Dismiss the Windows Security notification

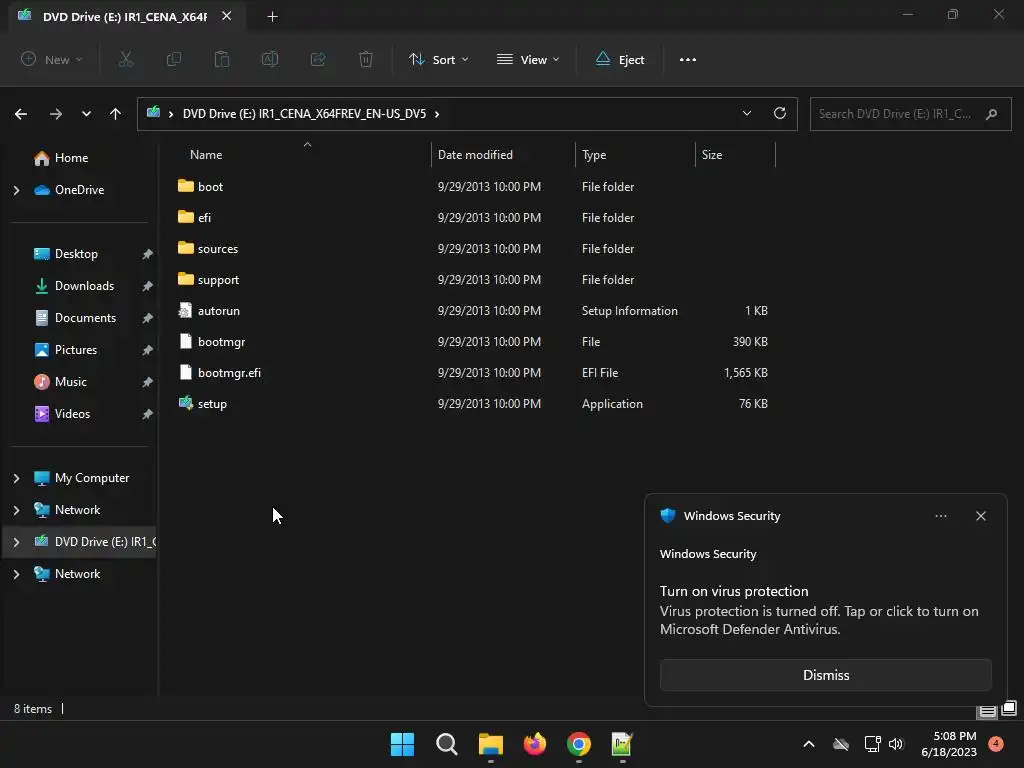[825, 675]
